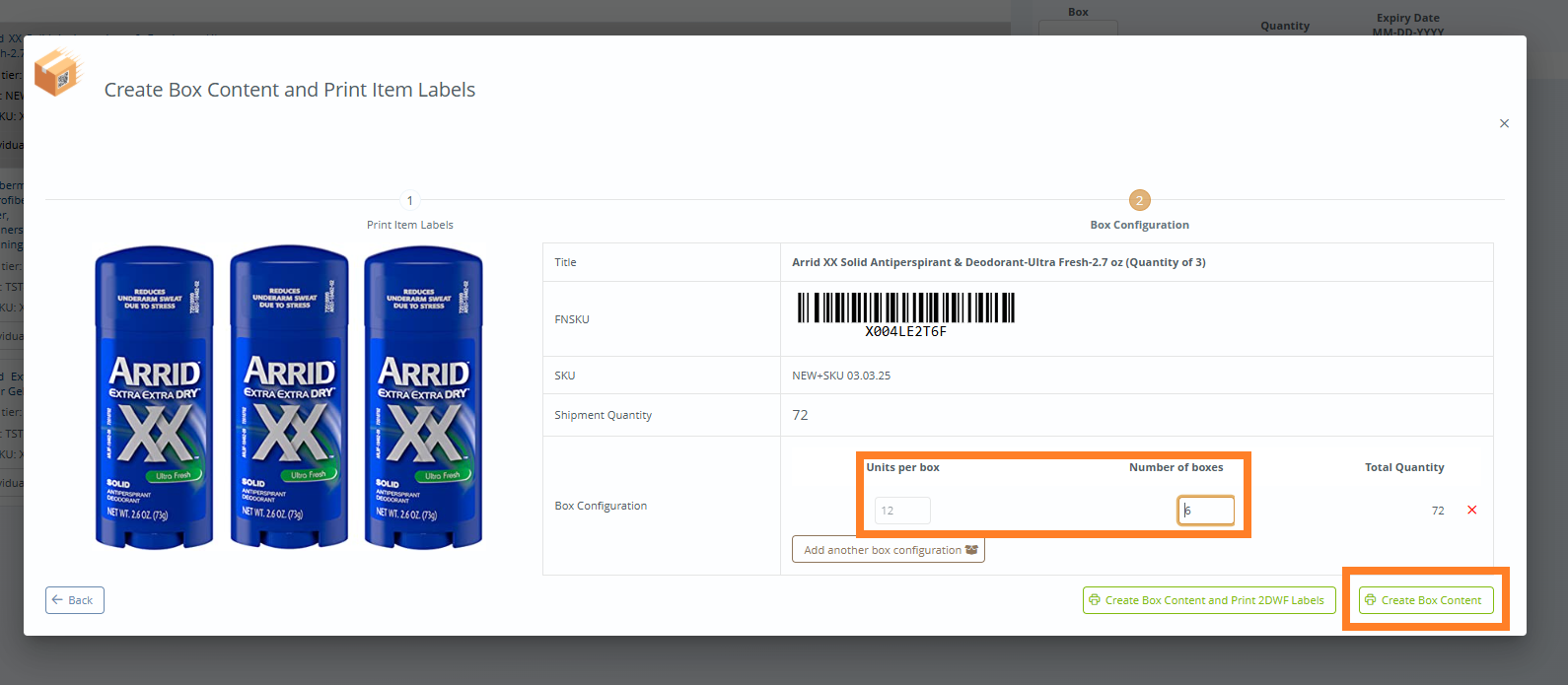Screen dimensions: 1568x685
Task: Go to step 1 numbered circle
Action: coord(410,200)
